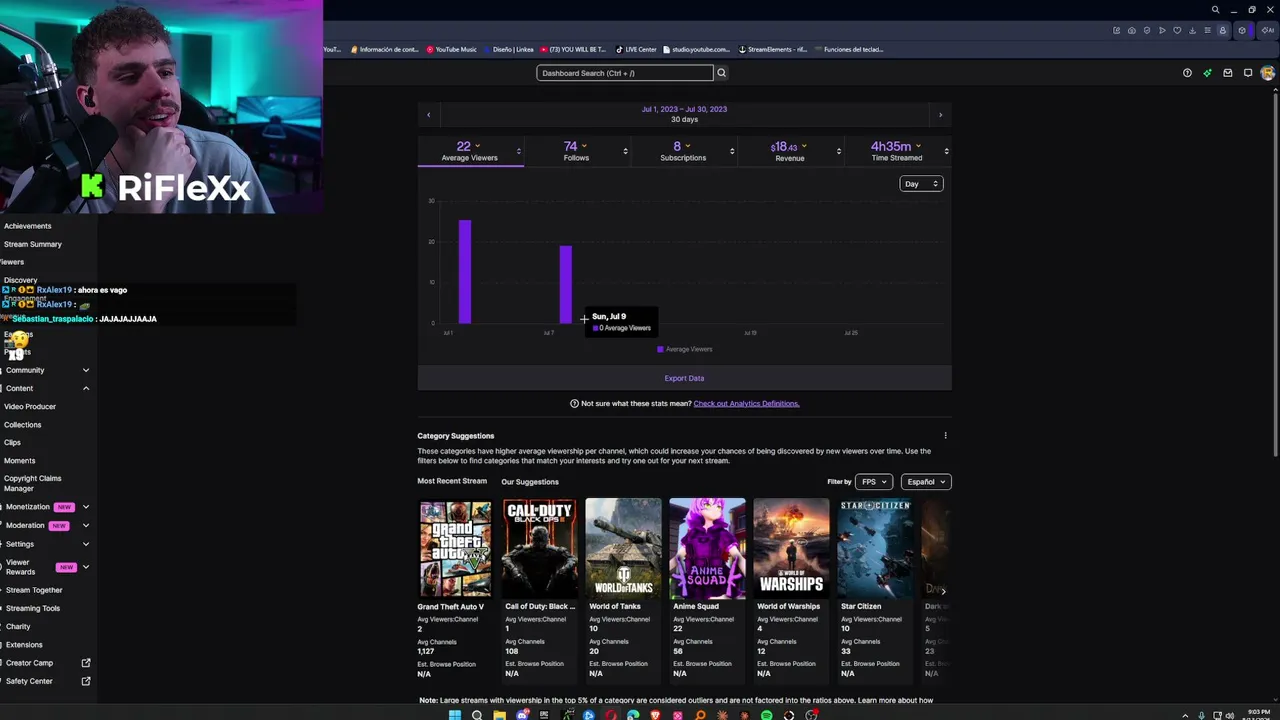Open the Check out Analytics Definitions link
Screen dimensions: 1280x720
pyautogui.click(x=746, y=404)
